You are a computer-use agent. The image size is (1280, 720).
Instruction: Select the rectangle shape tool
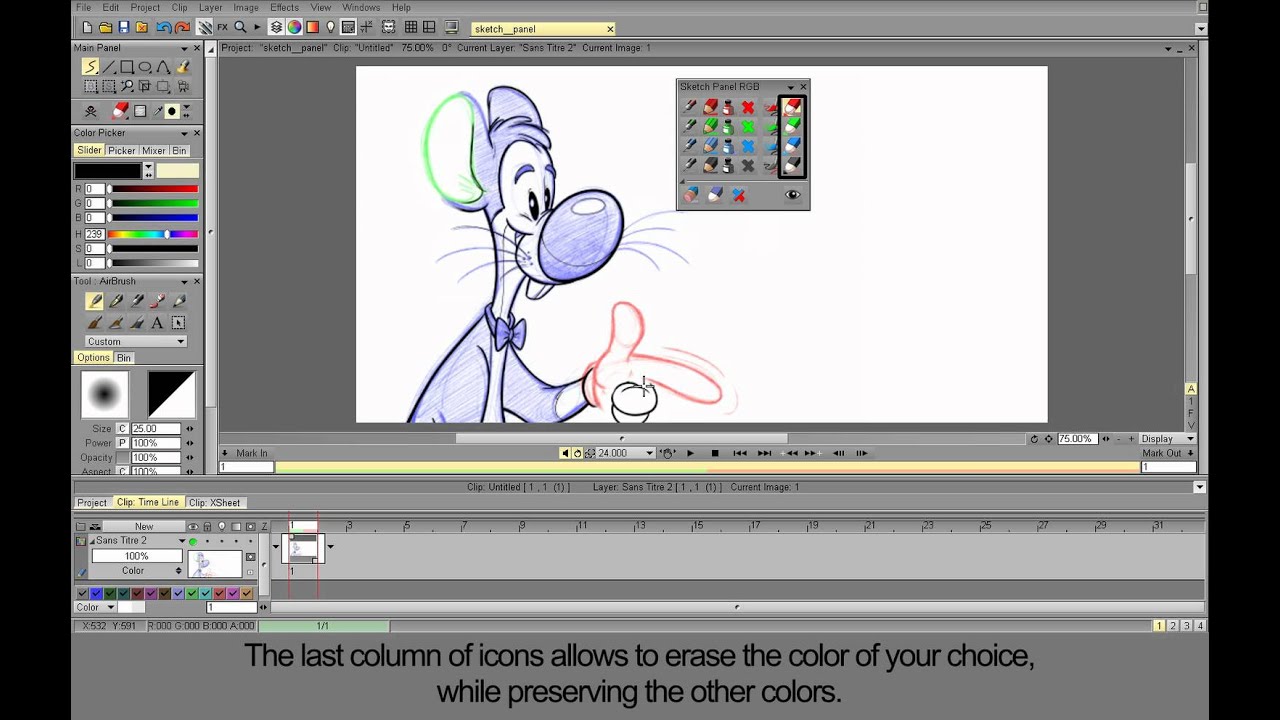(127, 67)
